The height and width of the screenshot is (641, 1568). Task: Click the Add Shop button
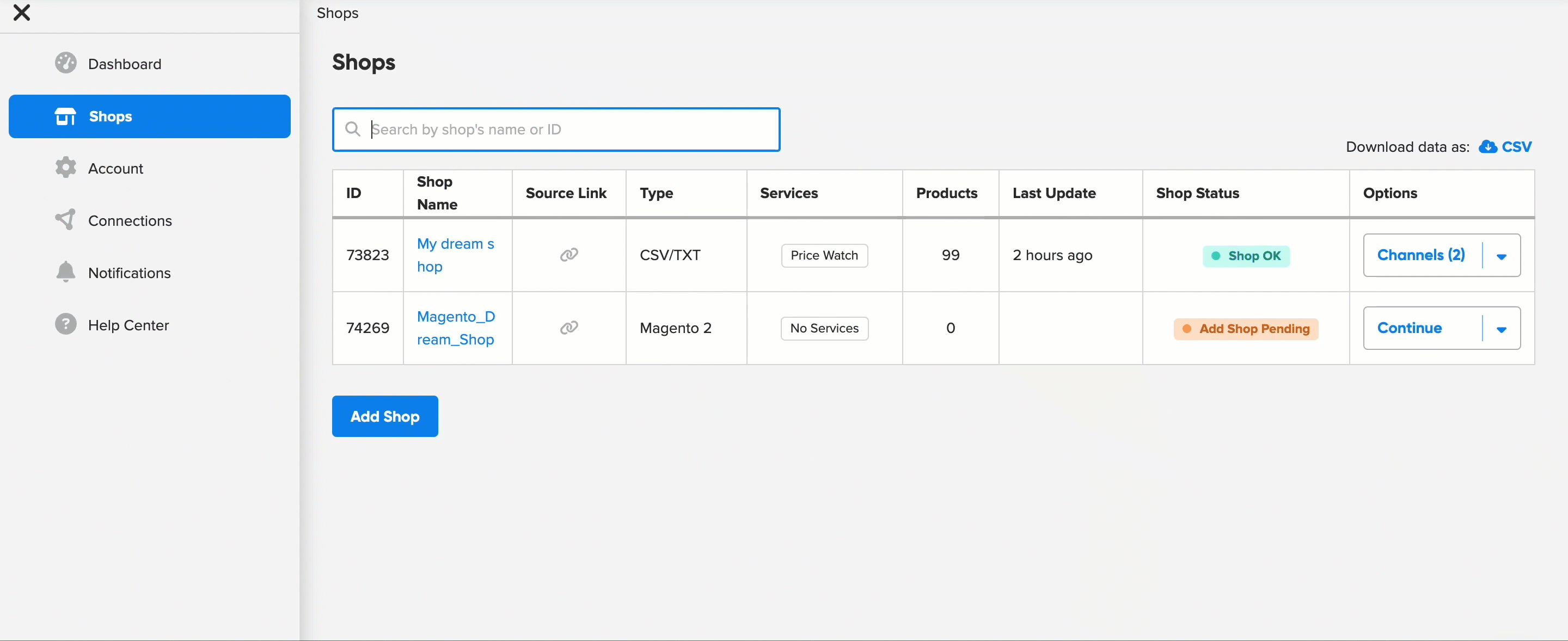pyautogui.click(x=385, y=417)
